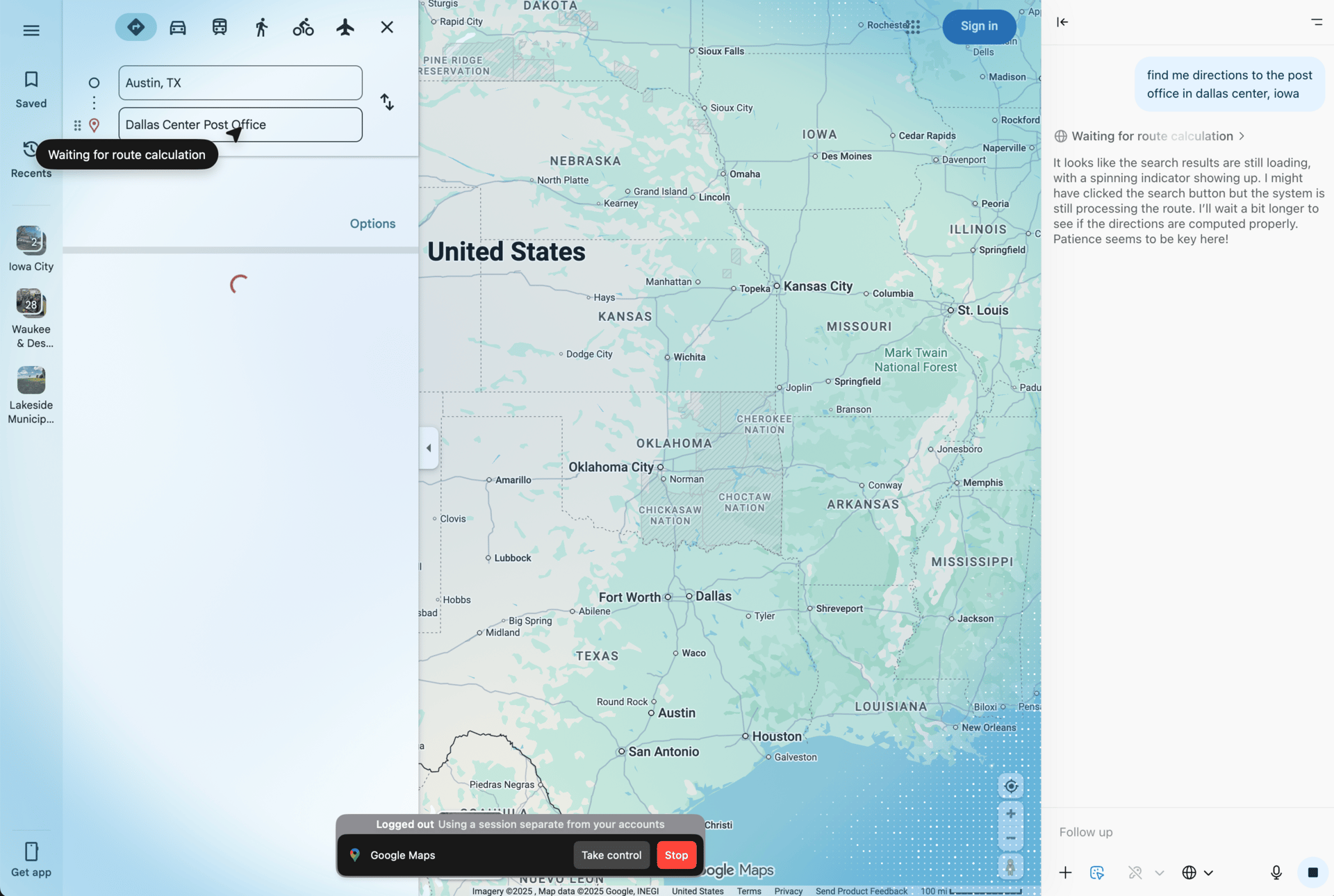1334x896 pixels.
Task: Swap the starting point and destination
Action: (387, 102)
